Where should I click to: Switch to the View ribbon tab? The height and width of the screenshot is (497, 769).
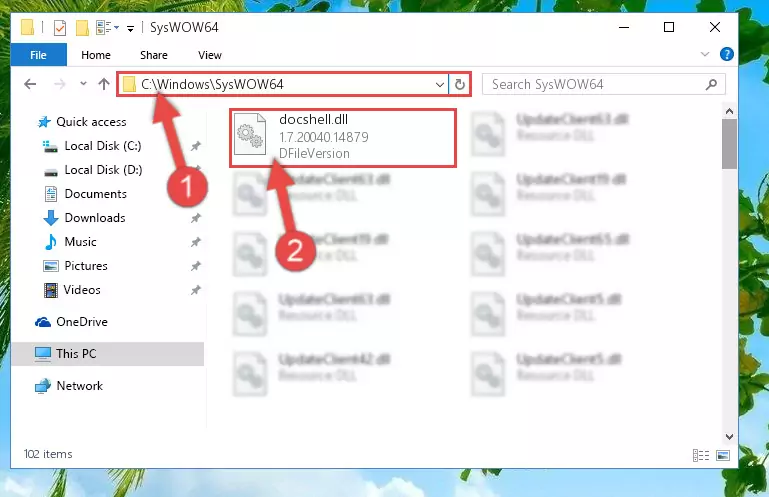[209, 55]
